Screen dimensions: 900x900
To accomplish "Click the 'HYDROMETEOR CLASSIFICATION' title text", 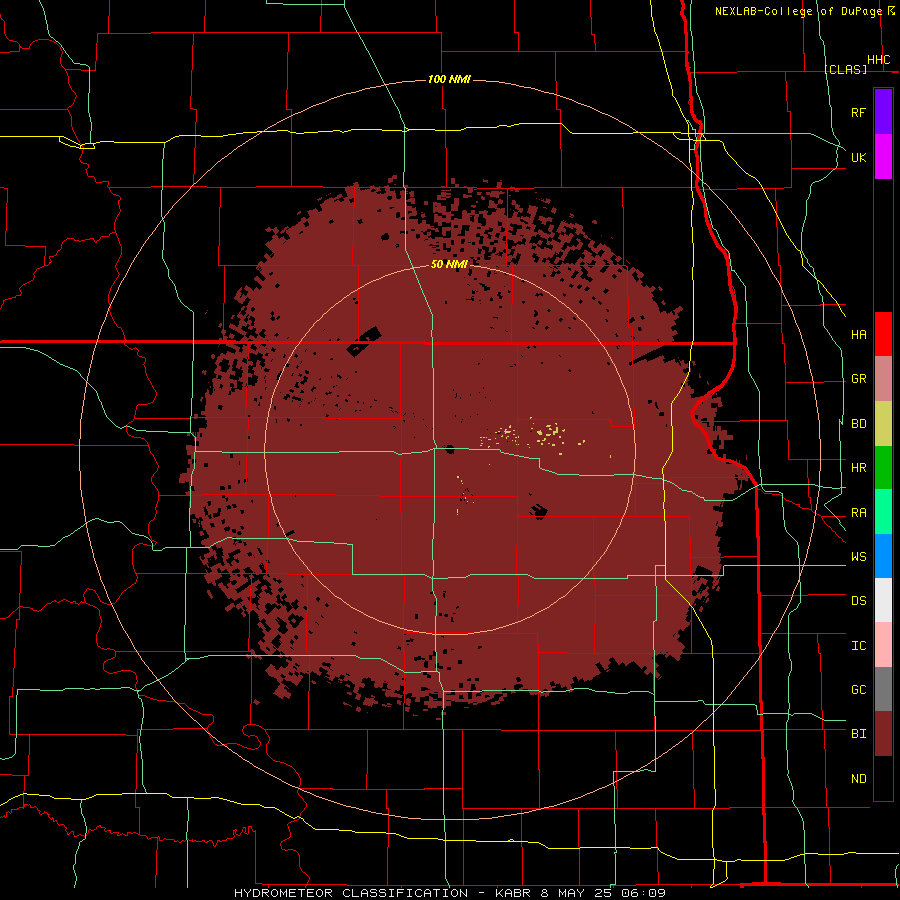I will pyautogui.click(x=351, y=893).
